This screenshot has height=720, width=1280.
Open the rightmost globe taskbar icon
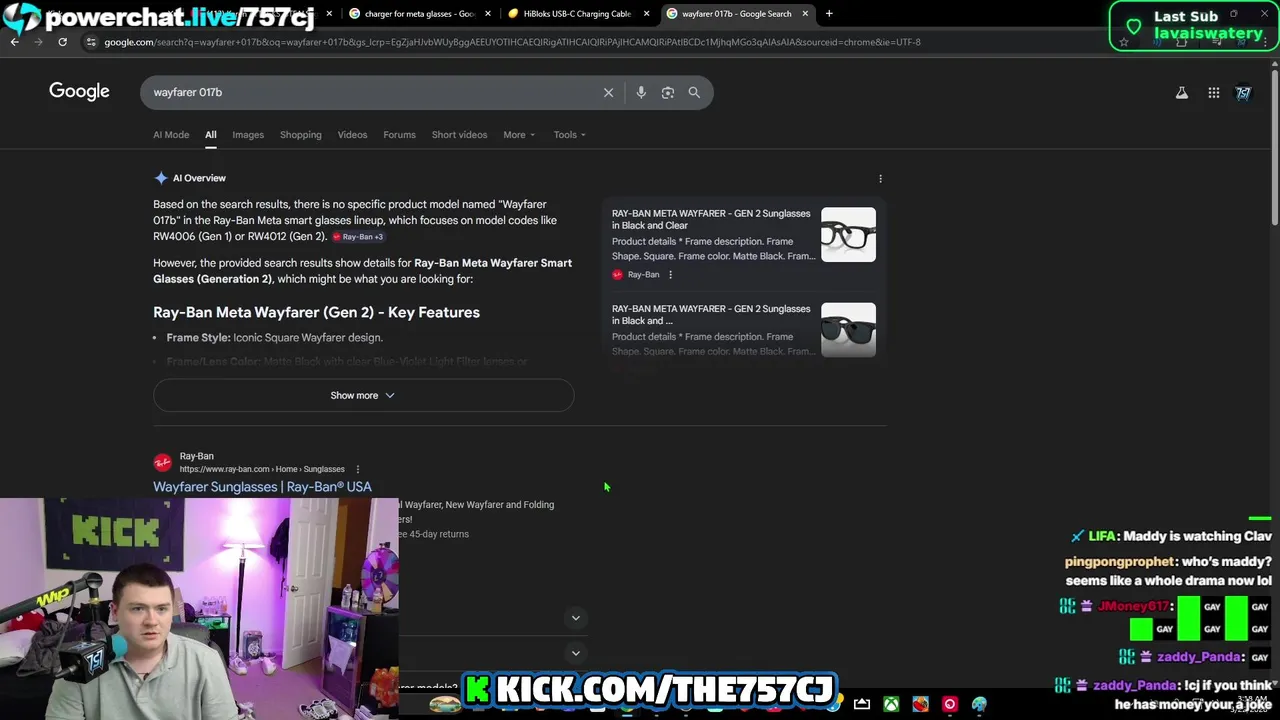[x=979, y=704]
